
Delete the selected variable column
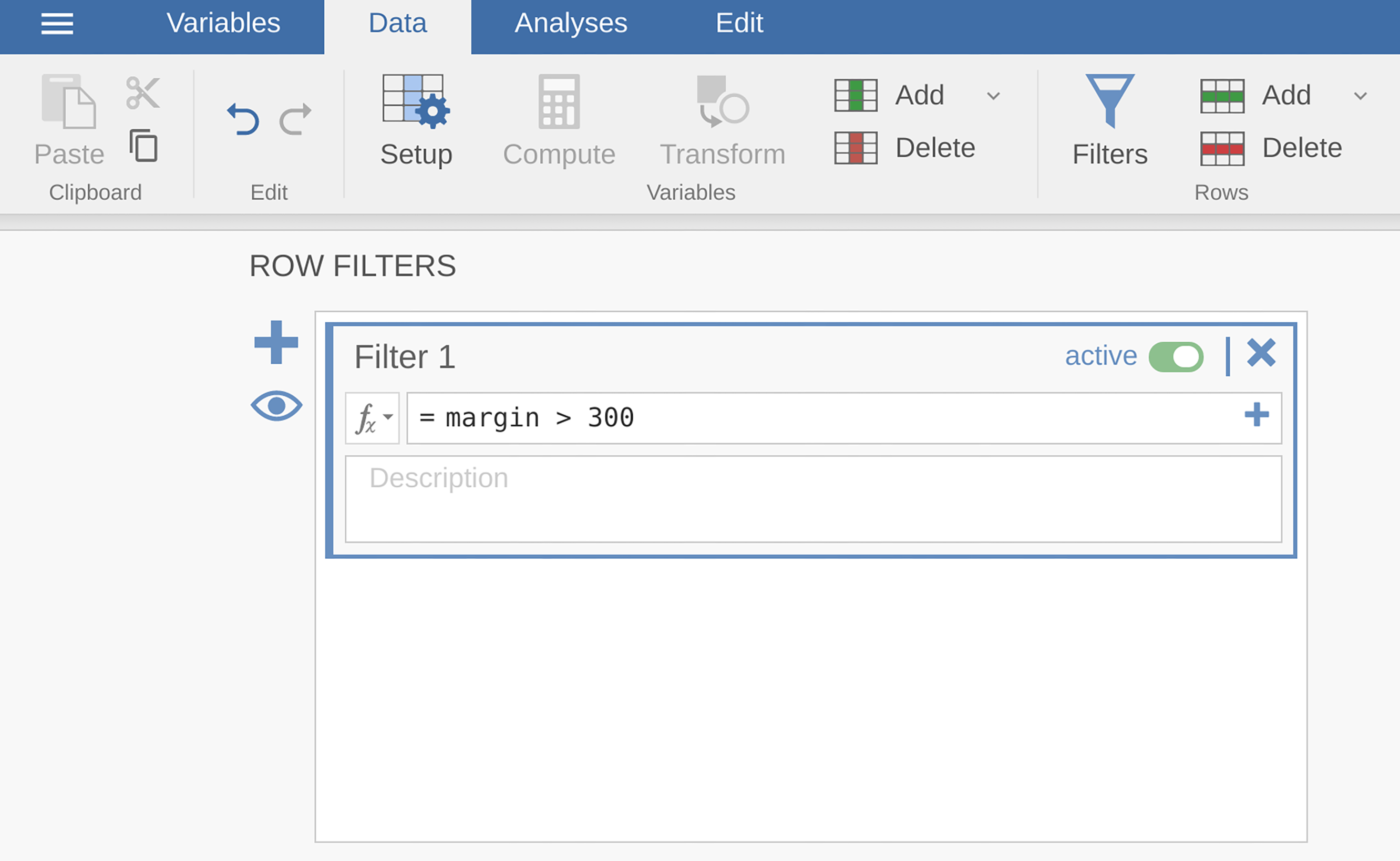point(904,148)
